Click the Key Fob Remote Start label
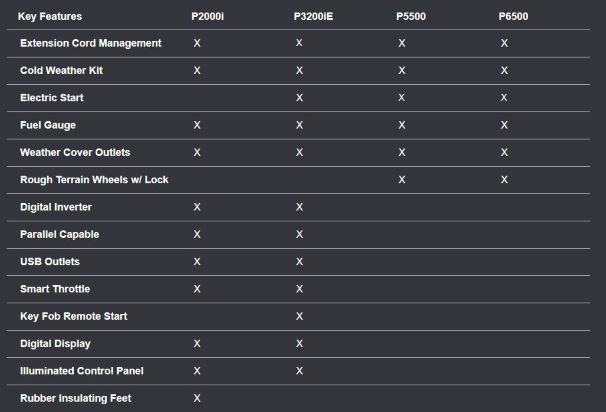Image resolution: width=606 pixels, height=412 pixels. pos(74,316)
